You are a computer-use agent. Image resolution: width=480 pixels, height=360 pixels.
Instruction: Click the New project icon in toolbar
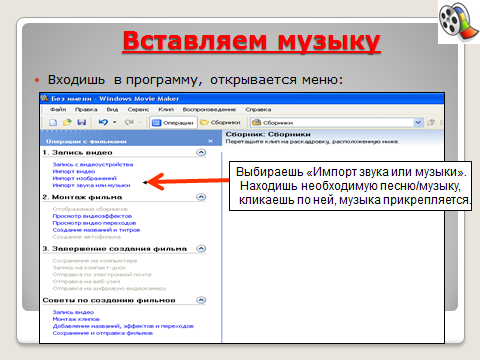[53, 122]
